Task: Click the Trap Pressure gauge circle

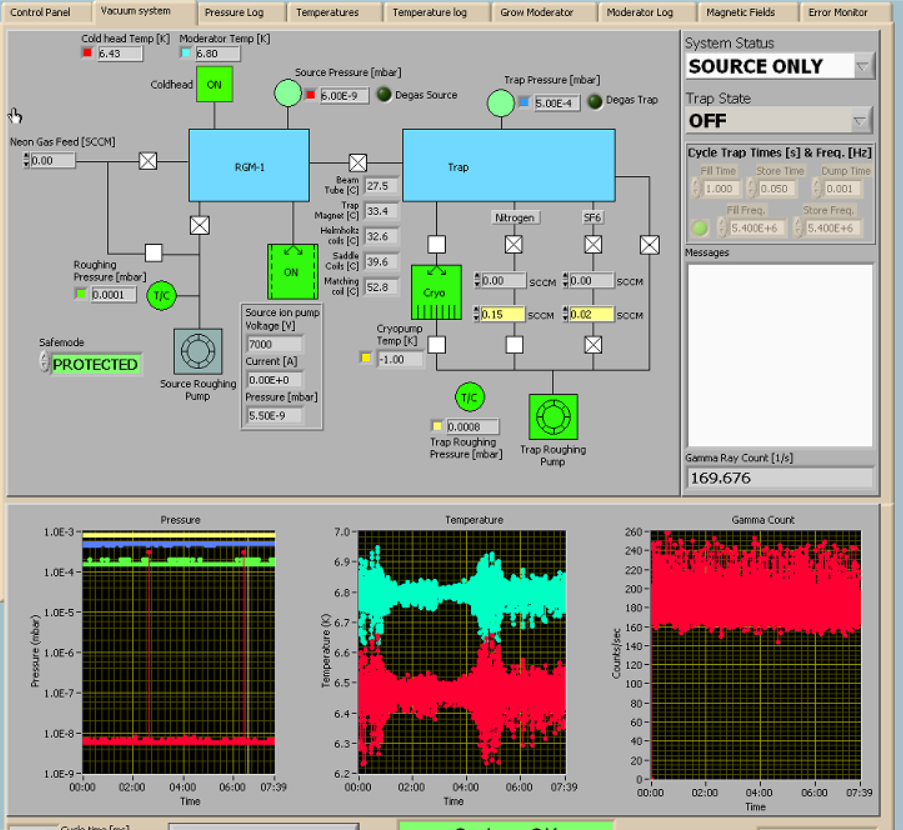Action: click(501, 102)
